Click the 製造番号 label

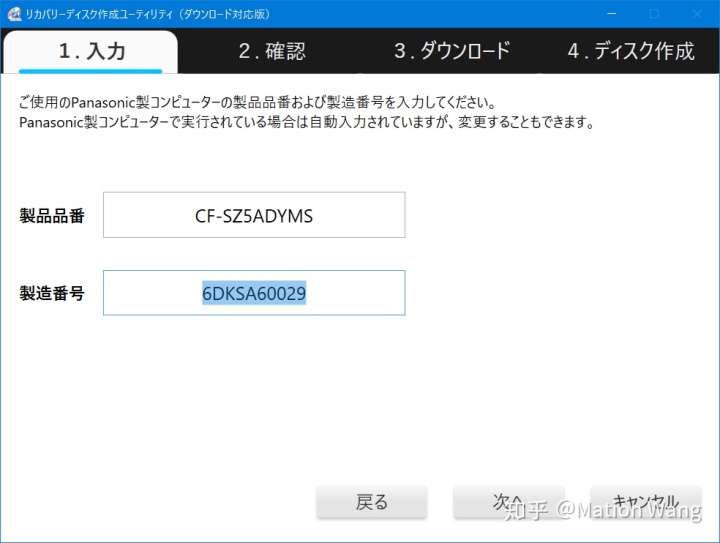(51, 293)
